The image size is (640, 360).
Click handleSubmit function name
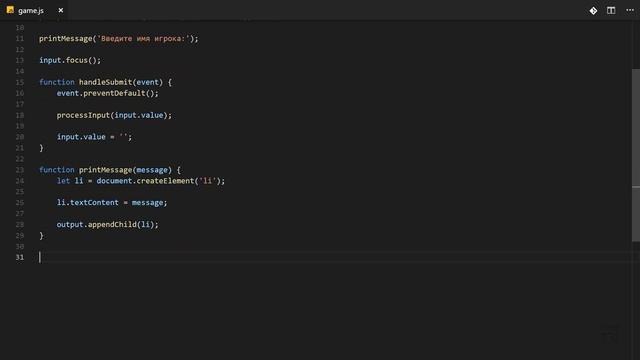(x=105, y=82)
